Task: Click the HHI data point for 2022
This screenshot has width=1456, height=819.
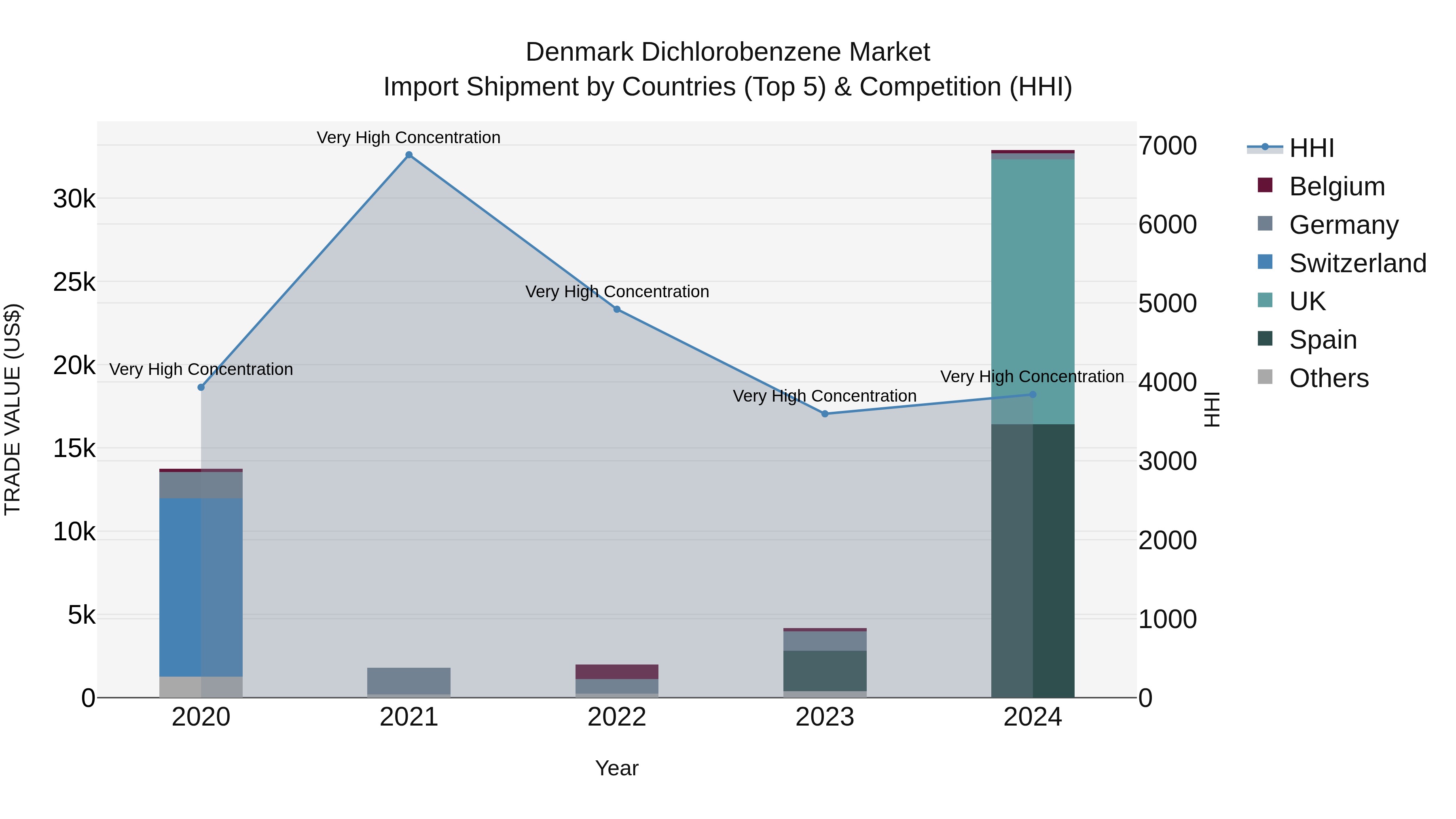Action: pos(617,309)
